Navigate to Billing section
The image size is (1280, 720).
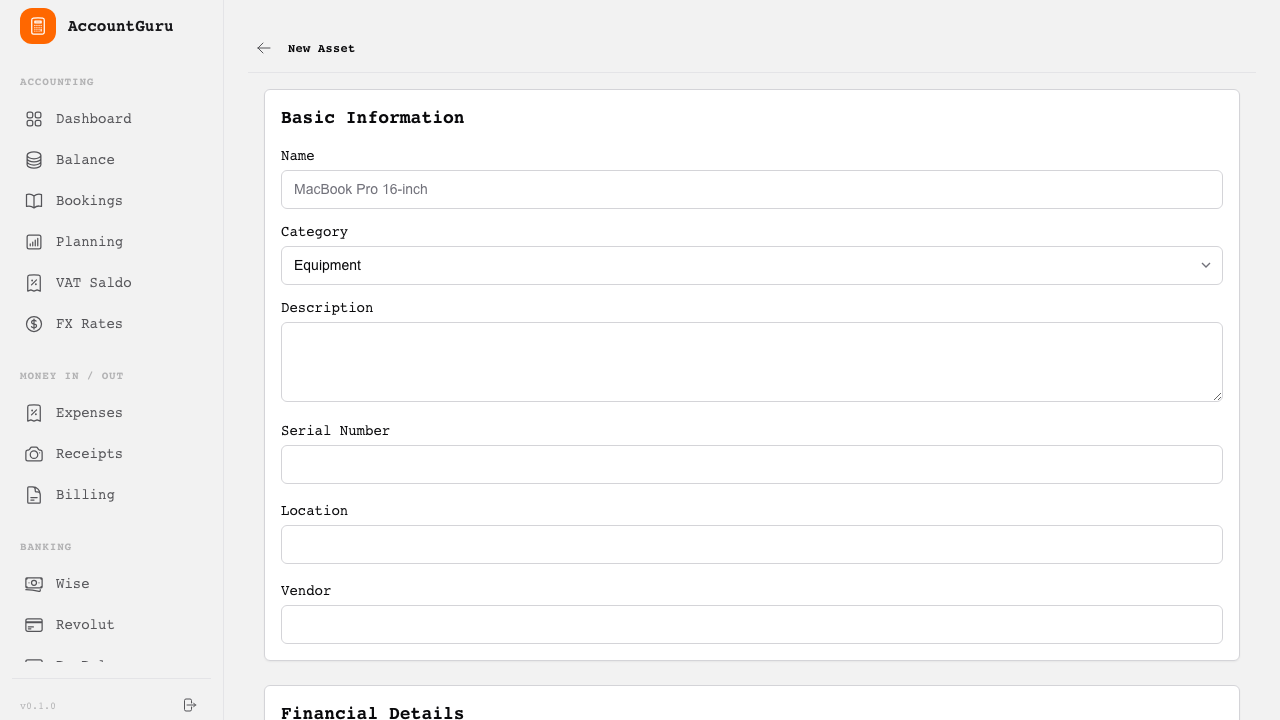click(x=85, y=495)
